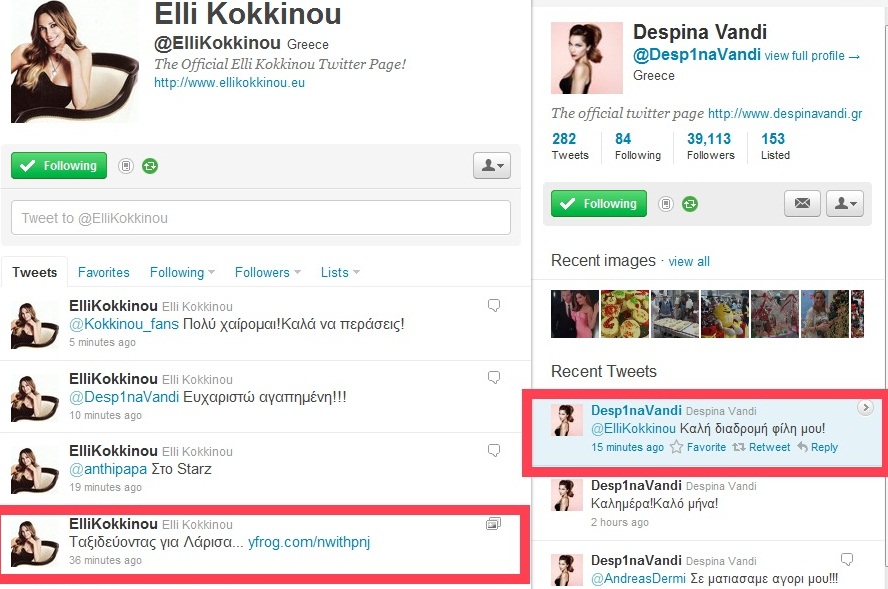Open conversation bubble on @Kokkinou_fans tweet
This screenshot has width=888, height=589.
tap(494, 306)
